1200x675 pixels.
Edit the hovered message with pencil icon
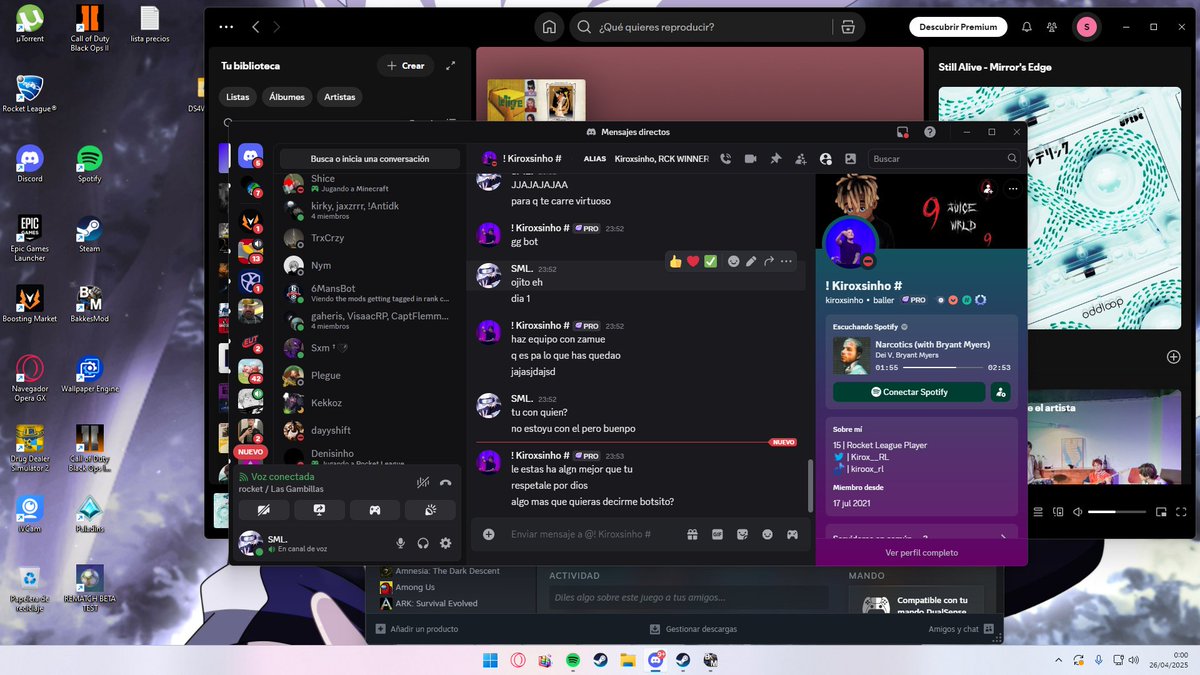pyautogui.click(x=751, y=261)
